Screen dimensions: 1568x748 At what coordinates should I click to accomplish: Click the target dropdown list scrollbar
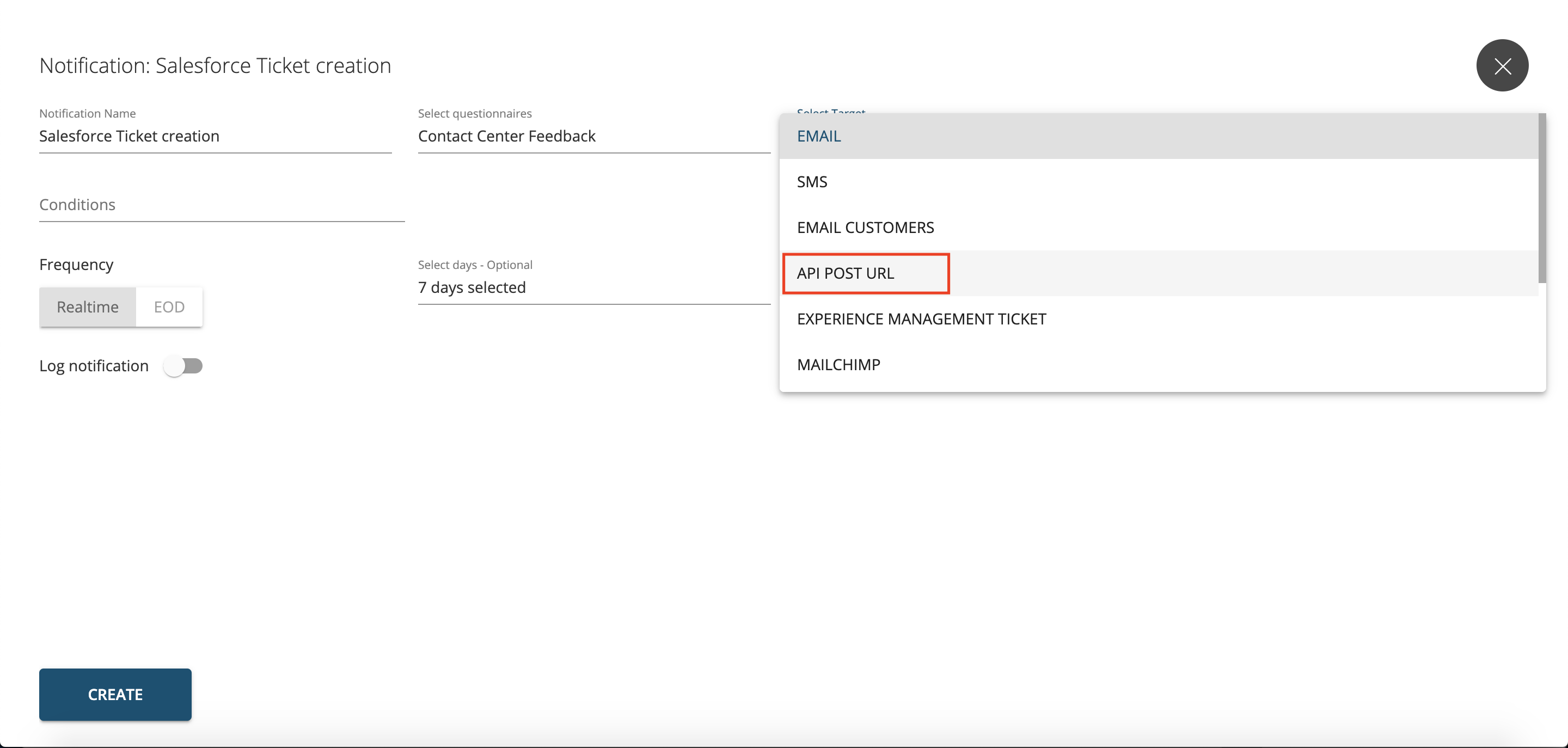click(x=1542, y=198)
